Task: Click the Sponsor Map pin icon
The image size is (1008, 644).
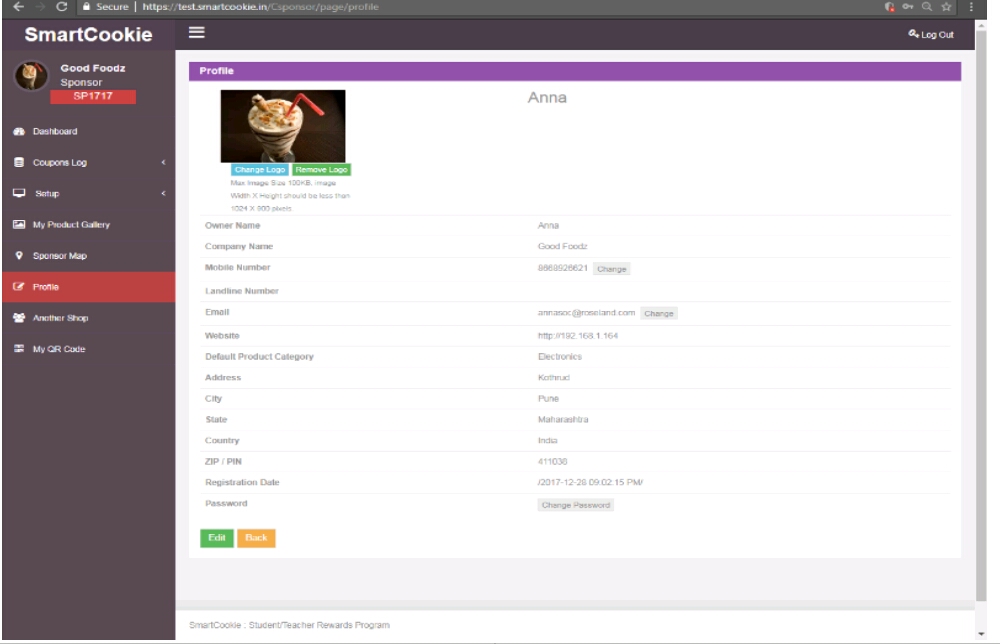Action: pos(19,256)
